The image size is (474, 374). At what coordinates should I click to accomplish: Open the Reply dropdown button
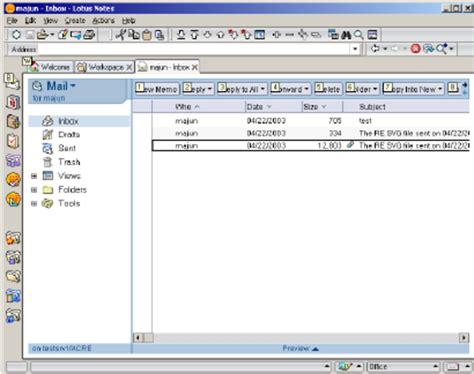click(x=198, y=89)
